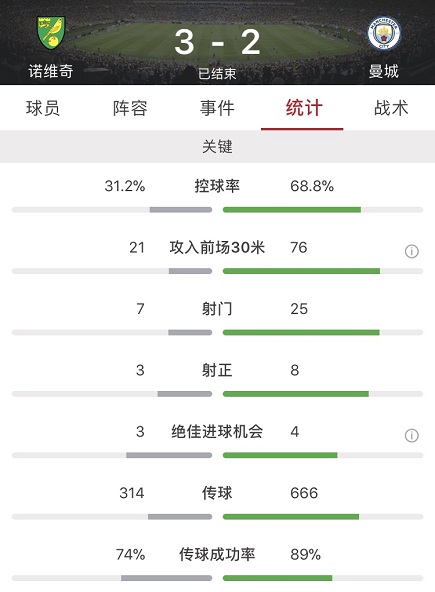This screenshot has height=592, width=435.
Task: Tap the 射正 stat label
Action: 217,370
